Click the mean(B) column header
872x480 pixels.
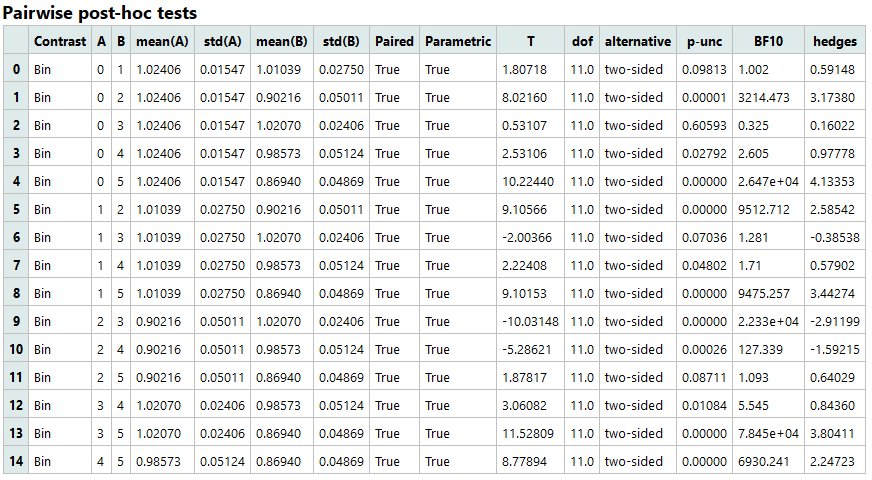point(281,42)
